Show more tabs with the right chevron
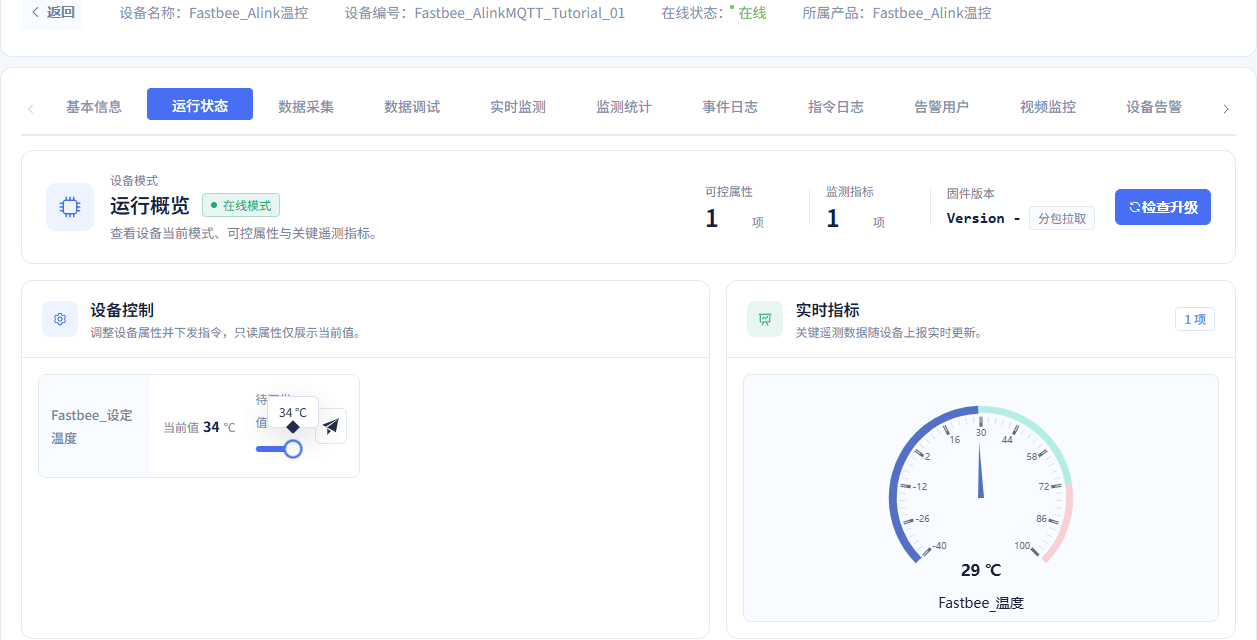Viewport: 1257px width, 640px height. [1226, 109]
